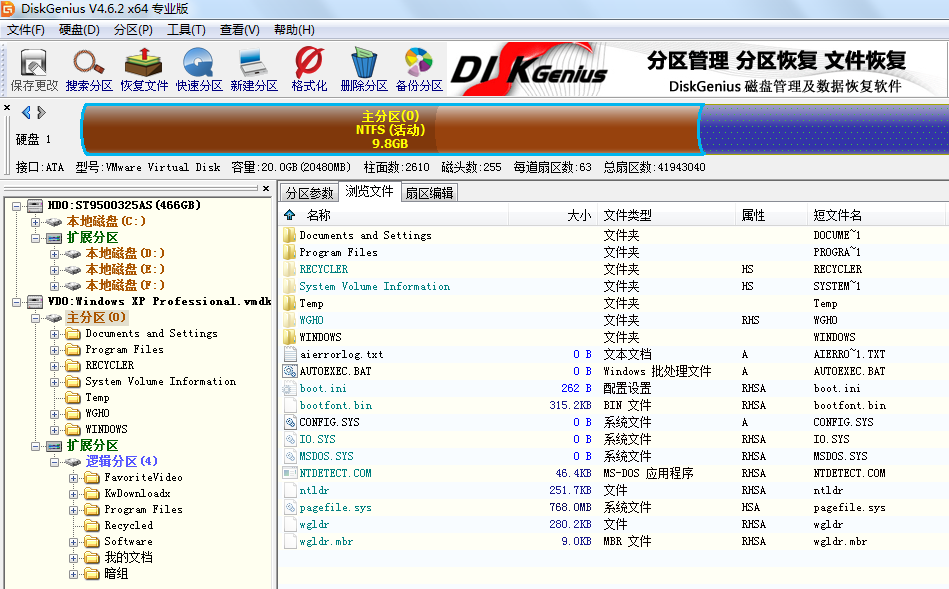Viewport: 949px width, 589px height.
Task: Click the go-up-folder arrow icon
Action: click(289, 215)
